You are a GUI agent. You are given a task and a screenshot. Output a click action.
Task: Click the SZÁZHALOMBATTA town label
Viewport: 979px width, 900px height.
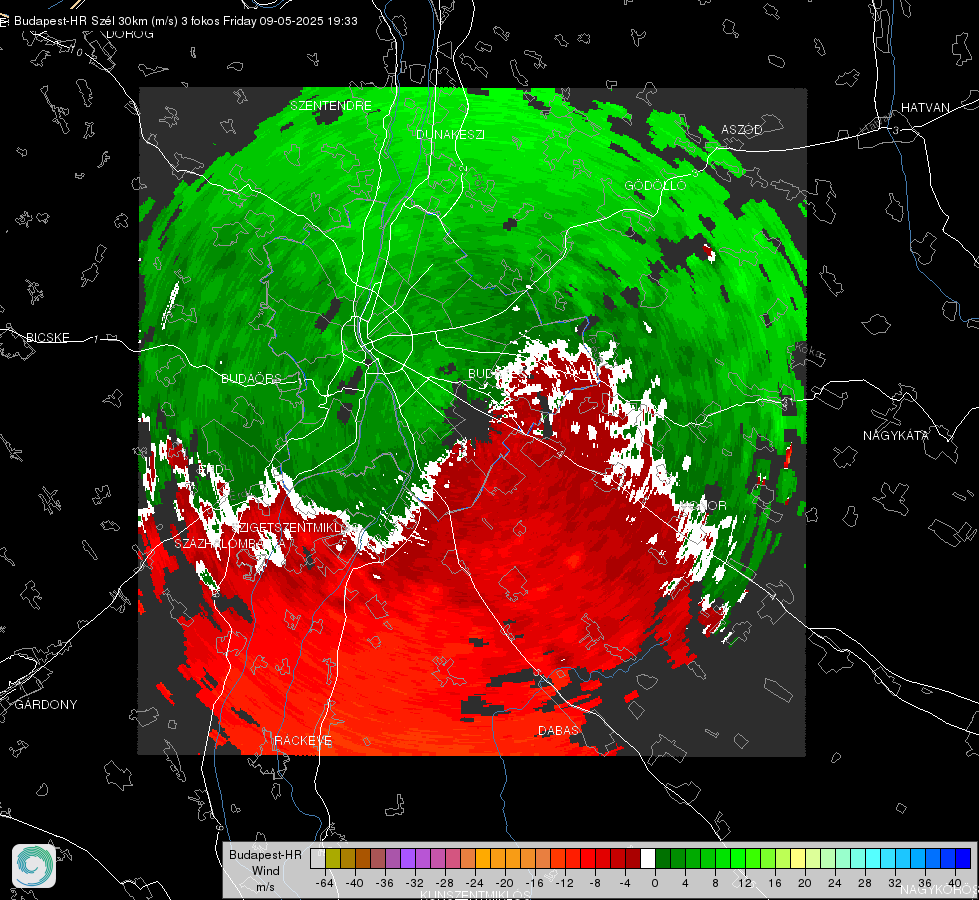[x=230, y=543]
